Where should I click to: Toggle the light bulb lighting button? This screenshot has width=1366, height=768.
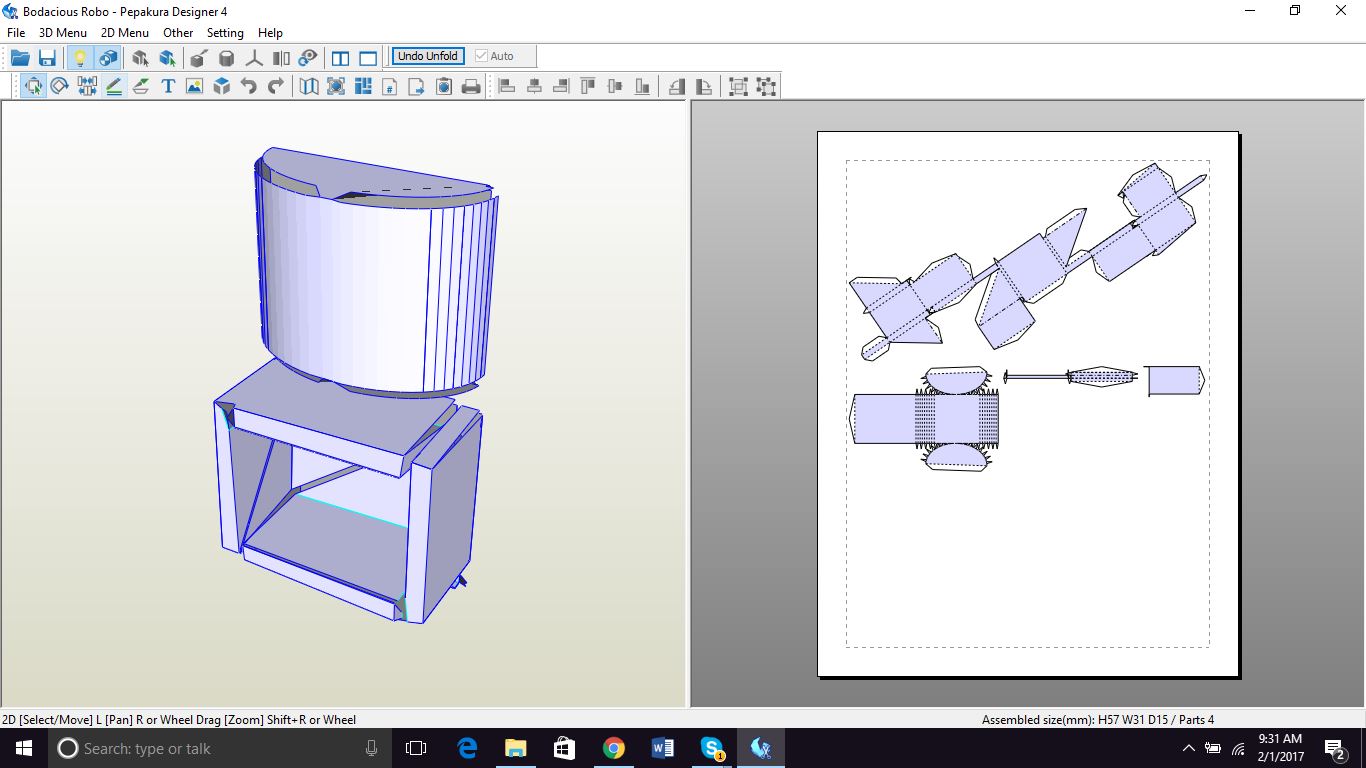81,57
